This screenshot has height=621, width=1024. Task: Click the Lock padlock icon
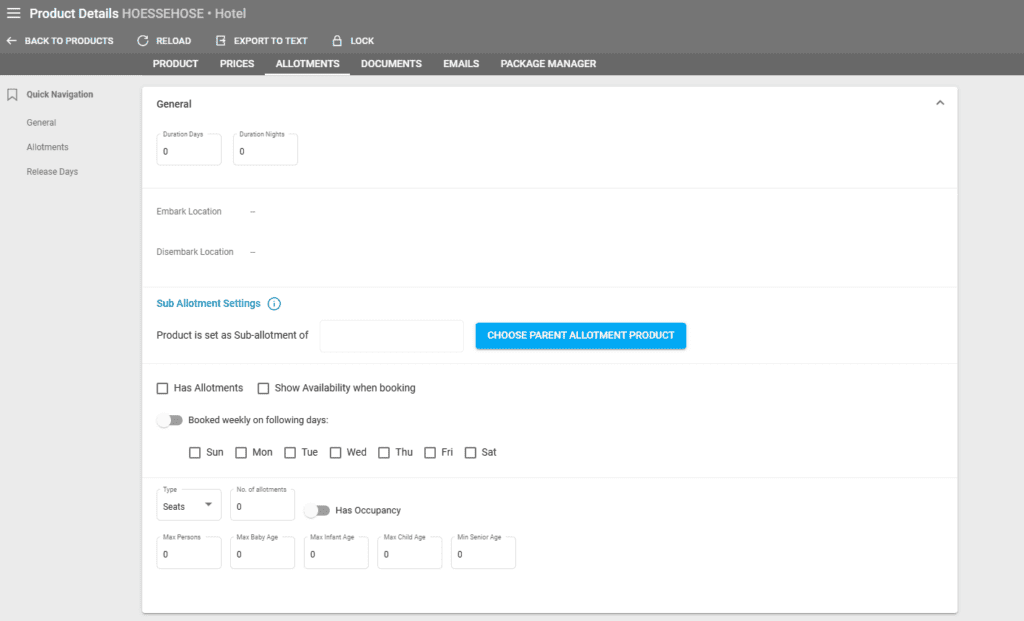pos(337,41)
